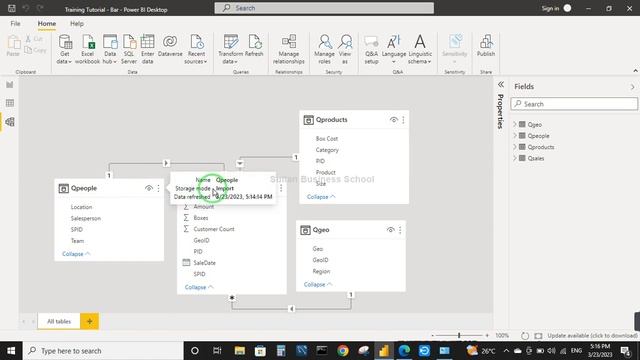Reset zoom icon in status bar

click(x=525, y=336)
